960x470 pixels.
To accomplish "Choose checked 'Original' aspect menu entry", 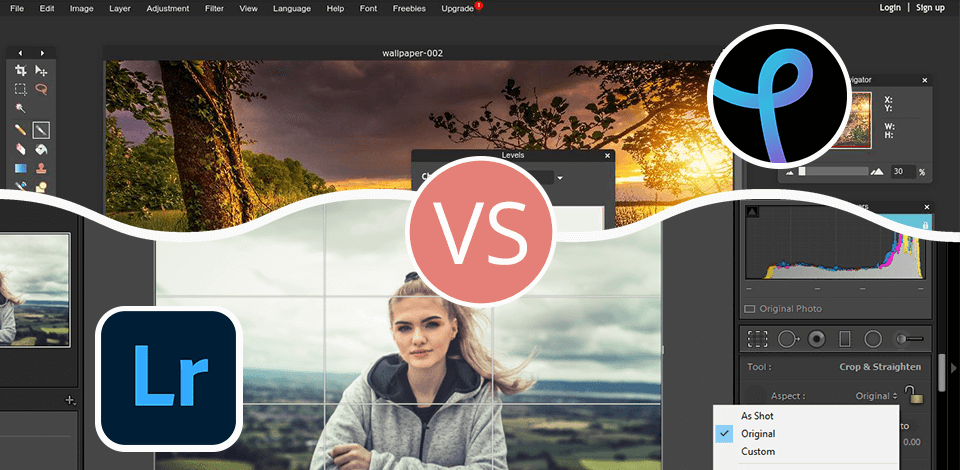I will click(758, 433).
